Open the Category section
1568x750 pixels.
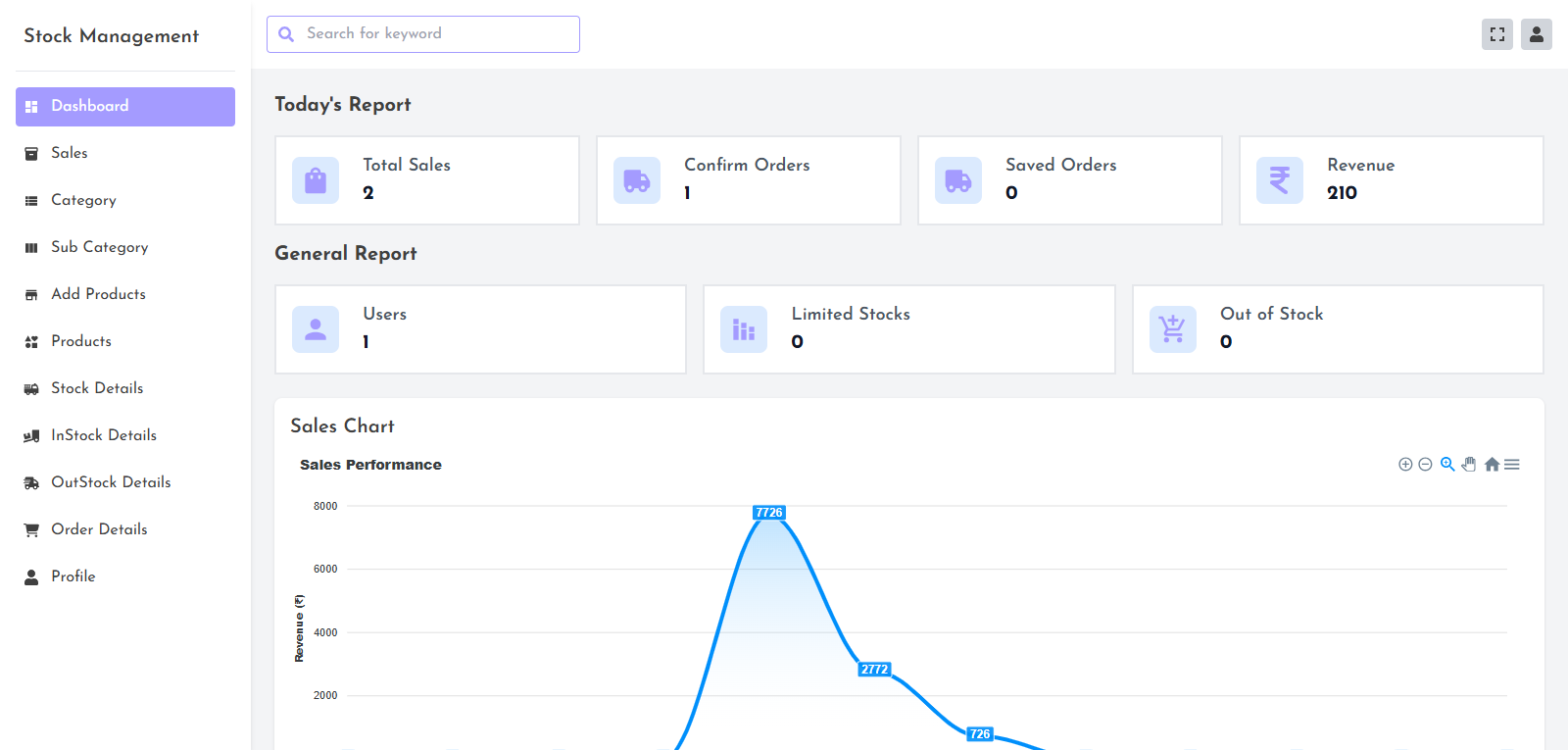[x=83, y=200]
